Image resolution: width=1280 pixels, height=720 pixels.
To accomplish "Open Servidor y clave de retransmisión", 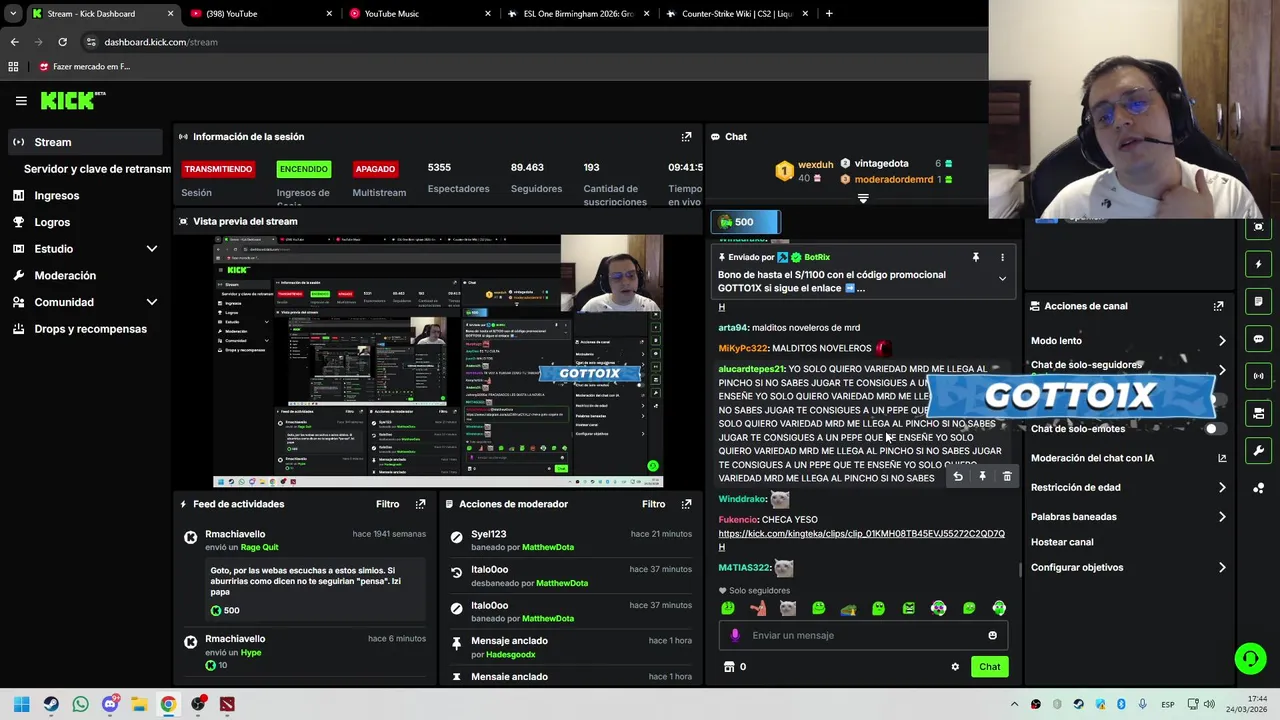I will click(x=97, y=169).
